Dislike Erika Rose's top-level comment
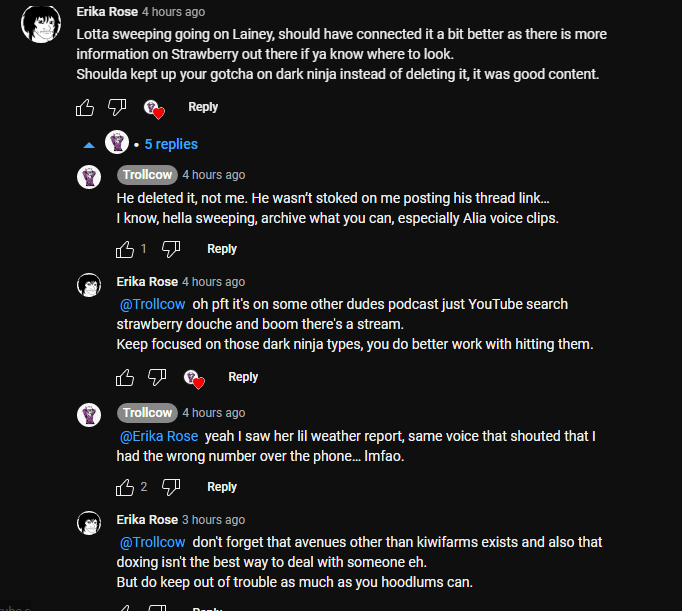The height and width of the screenshot is (611, 682). [117, 107]
